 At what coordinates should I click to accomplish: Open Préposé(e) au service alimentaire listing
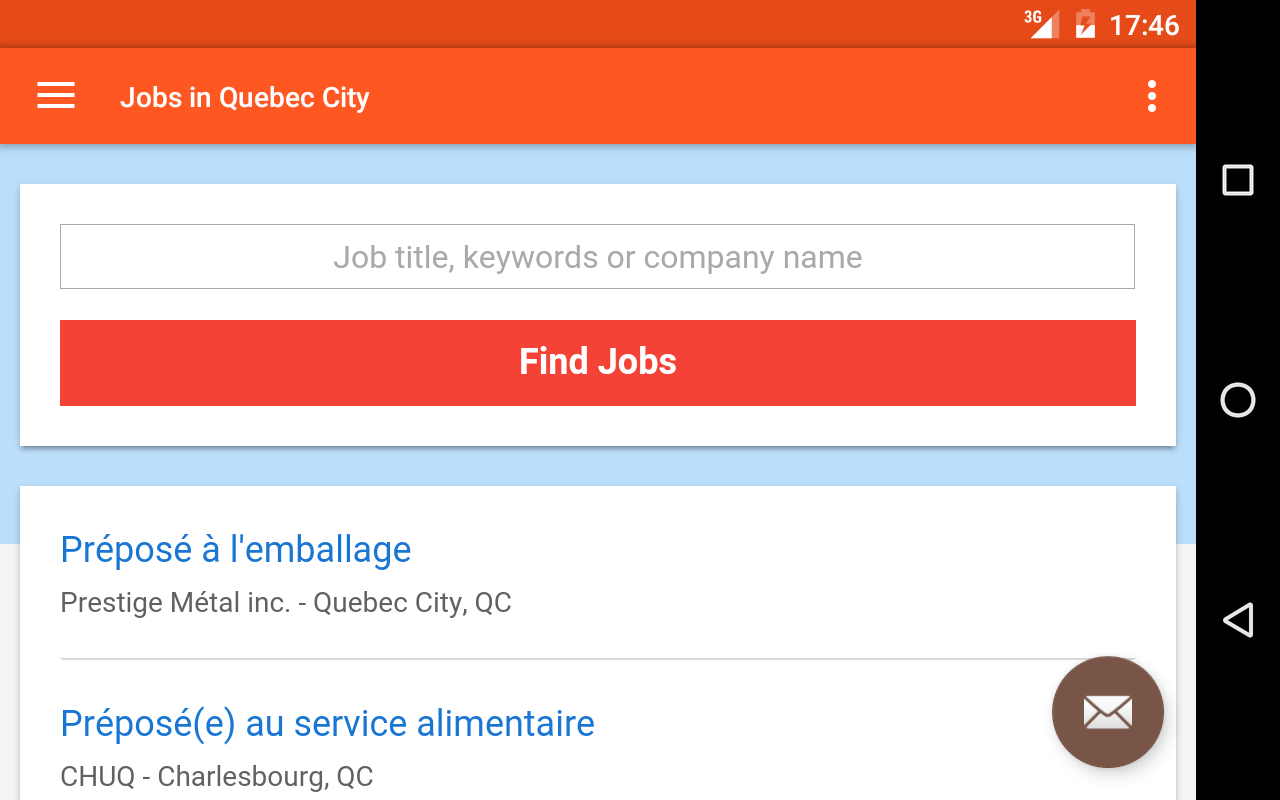point(327,723)
